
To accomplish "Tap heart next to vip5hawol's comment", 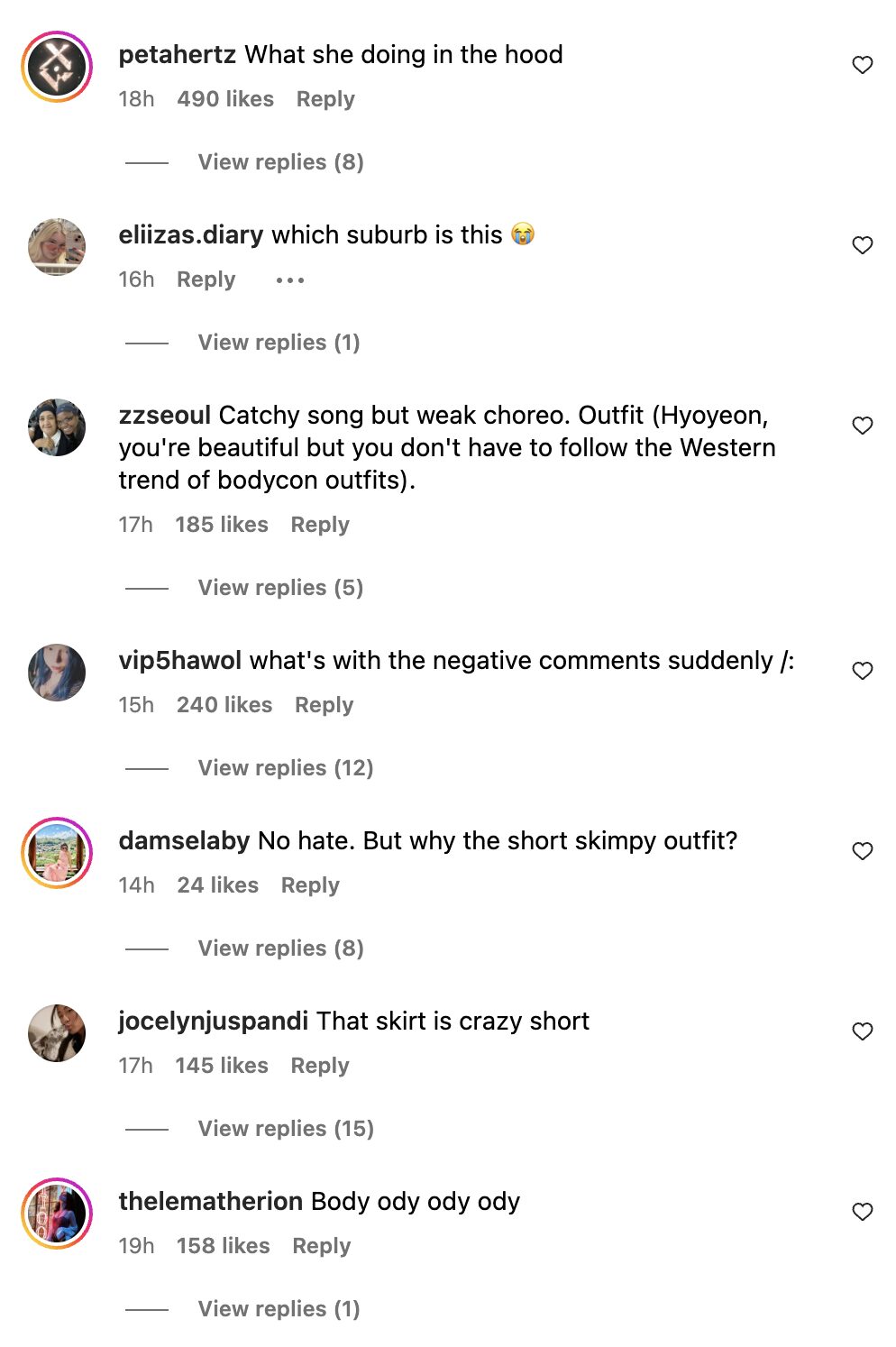I will tap(862, 671).
